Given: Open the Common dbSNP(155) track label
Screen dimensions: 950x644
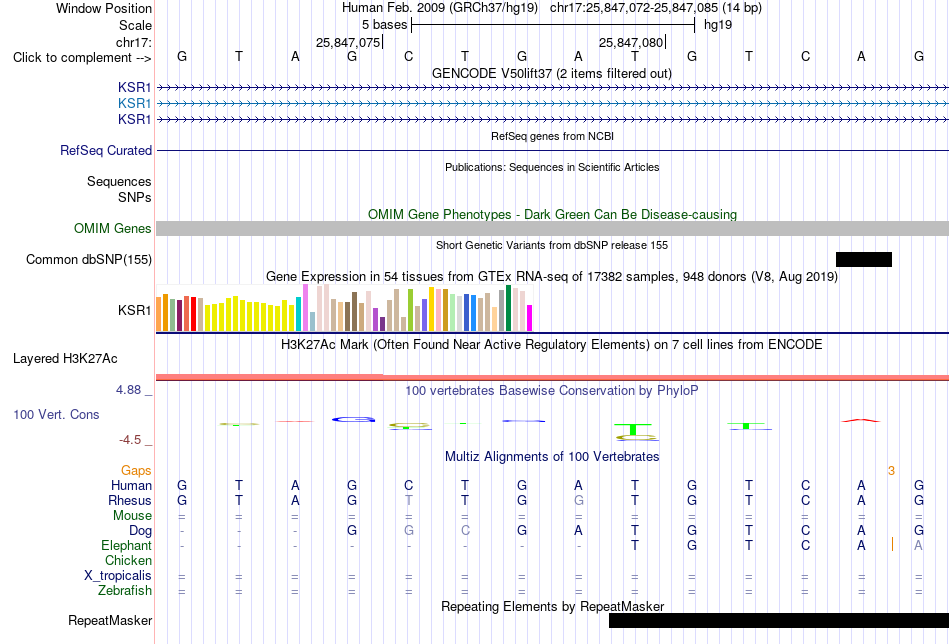Looking at the screenshot, I should [x=89, y=259].
